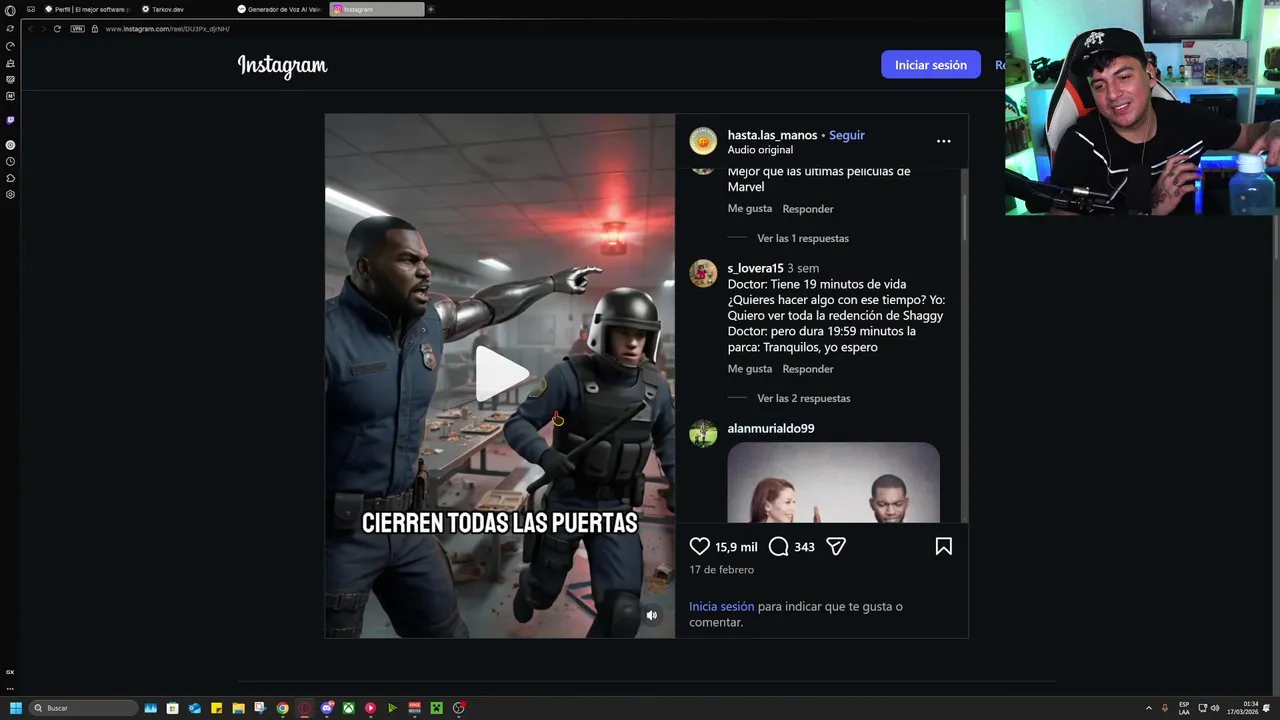The height and width of the screenshot is (720, 1280).
Task: Expand Ver las 1 respuestas
Action: tap(803, 238)
